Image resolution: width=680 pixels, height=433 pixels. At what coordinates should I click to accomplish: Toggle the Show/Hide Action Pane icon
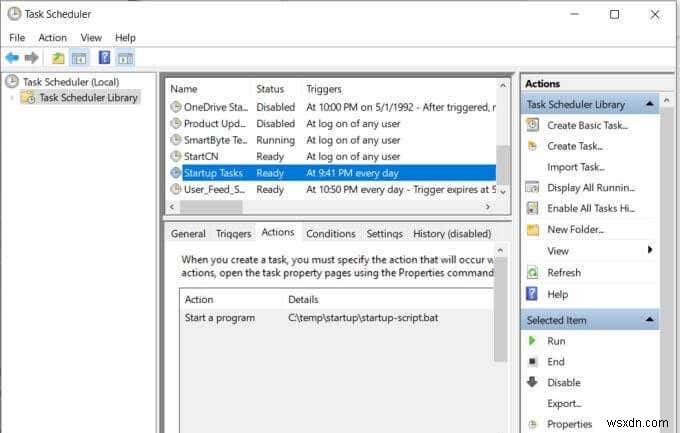pyautogui.click(x=126, y=58)
